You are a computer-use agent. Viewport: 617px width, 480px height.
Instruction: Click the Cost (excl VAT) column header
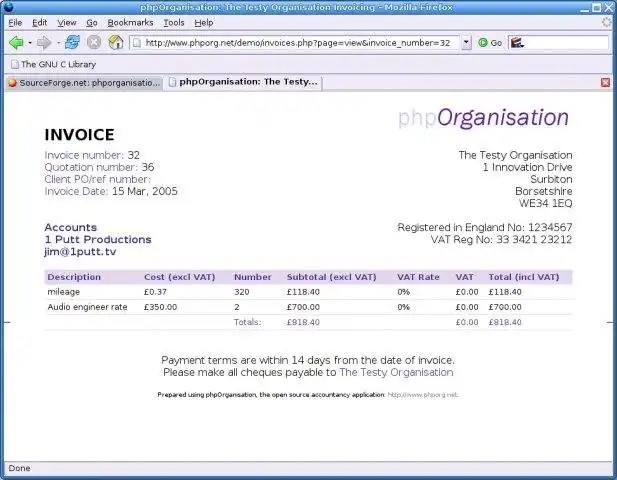[x=179, y=277]
